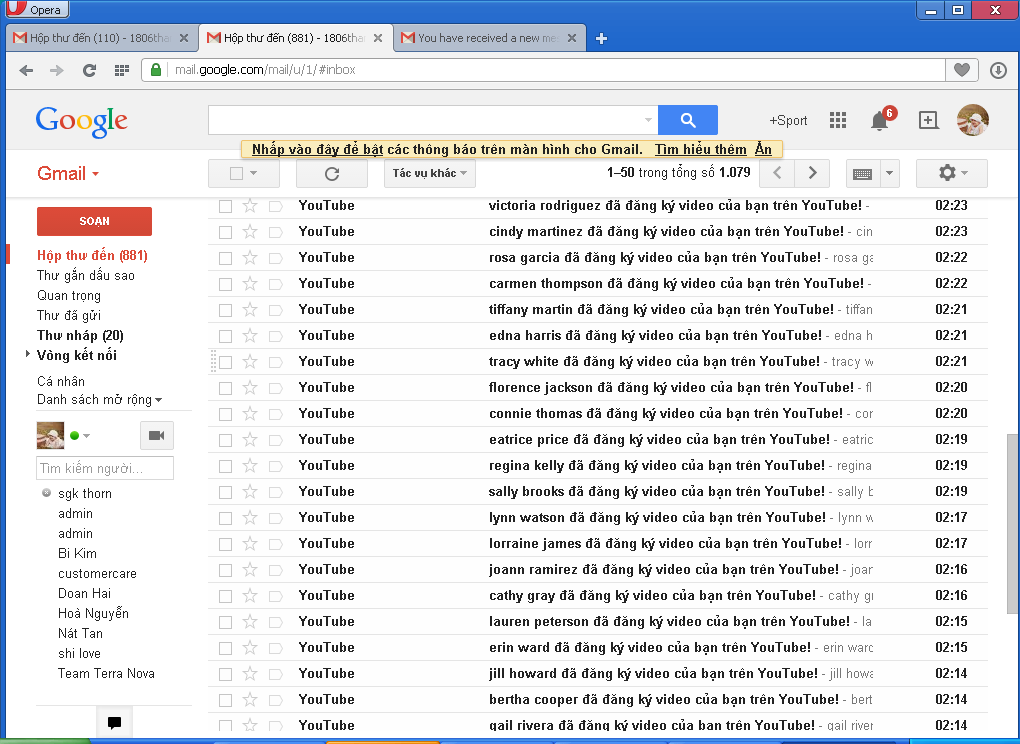The image size is (1020, 744).
Task: Open the Tác vụ khác dropdown
Action: (430, 174)
